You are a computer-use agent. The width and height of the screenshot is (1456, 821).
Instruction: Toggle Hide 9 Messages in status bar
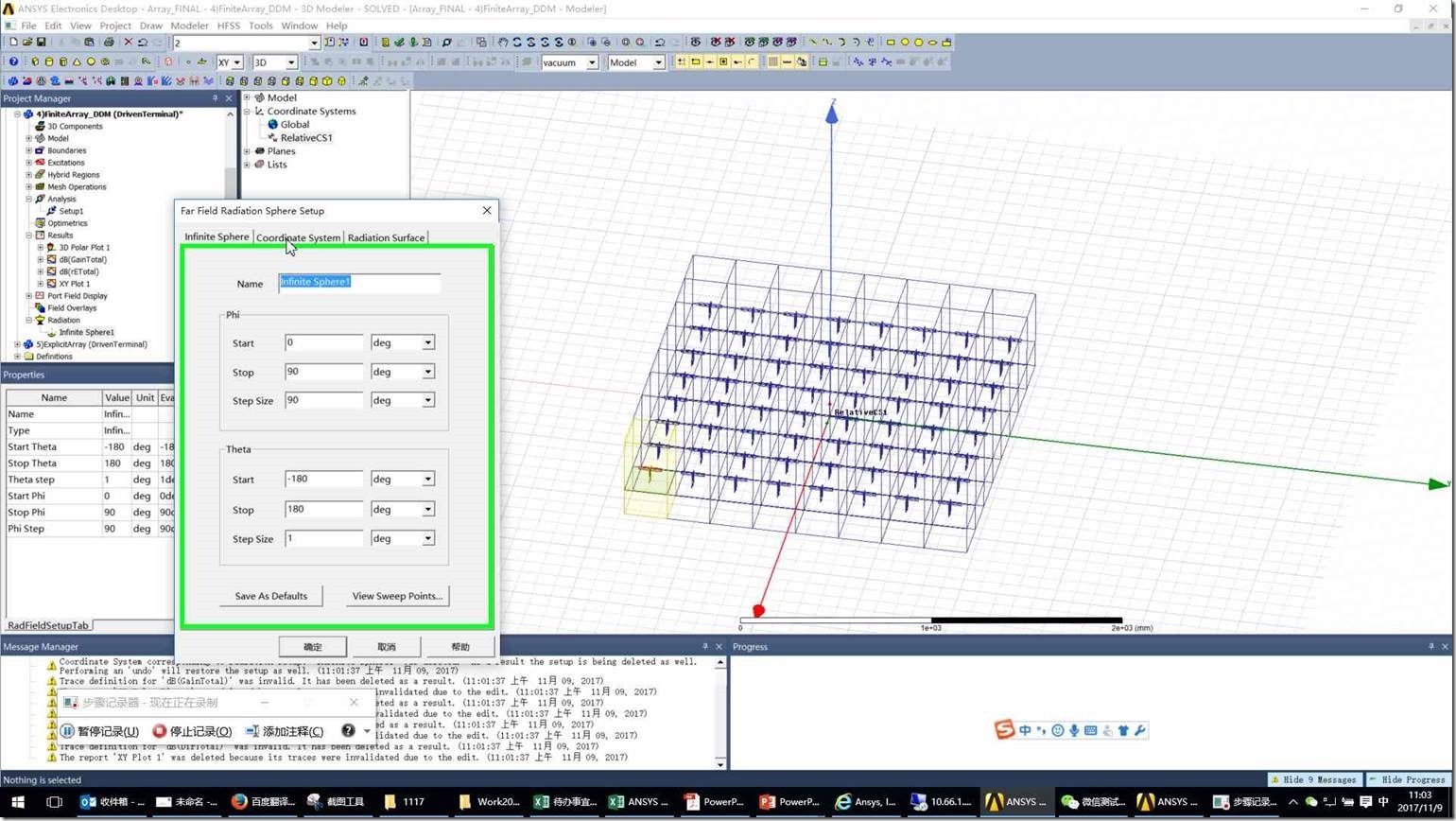click(1315, 779)
